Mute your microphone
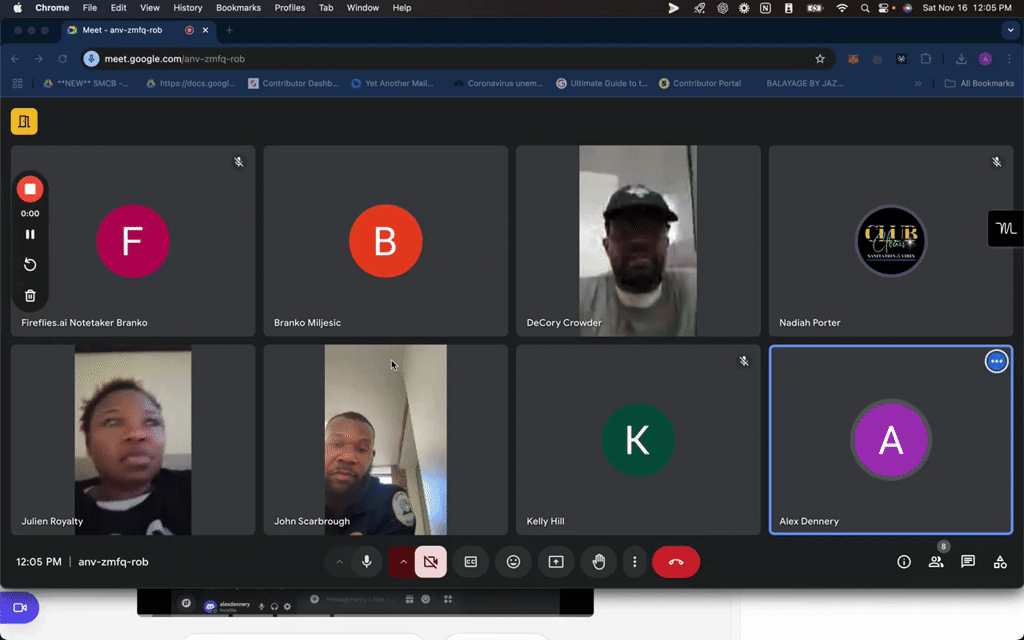Image resolution: width=1024 pixels, height=640 pixels. click(366, 562)
